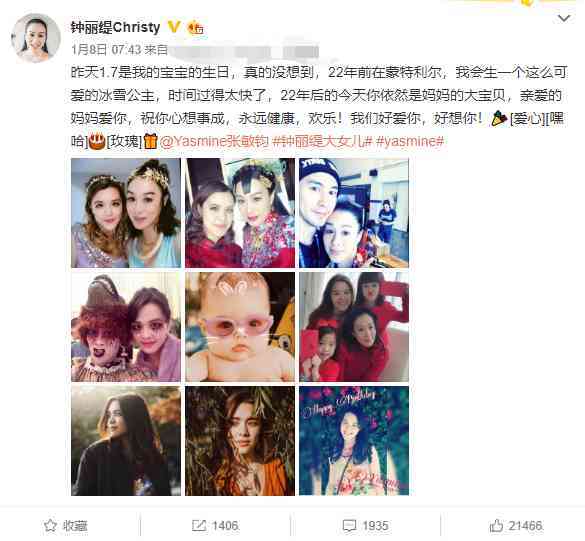Click the favorite star icon 收藏
This screenshot has height=541, width=585.
coord(65,526)
